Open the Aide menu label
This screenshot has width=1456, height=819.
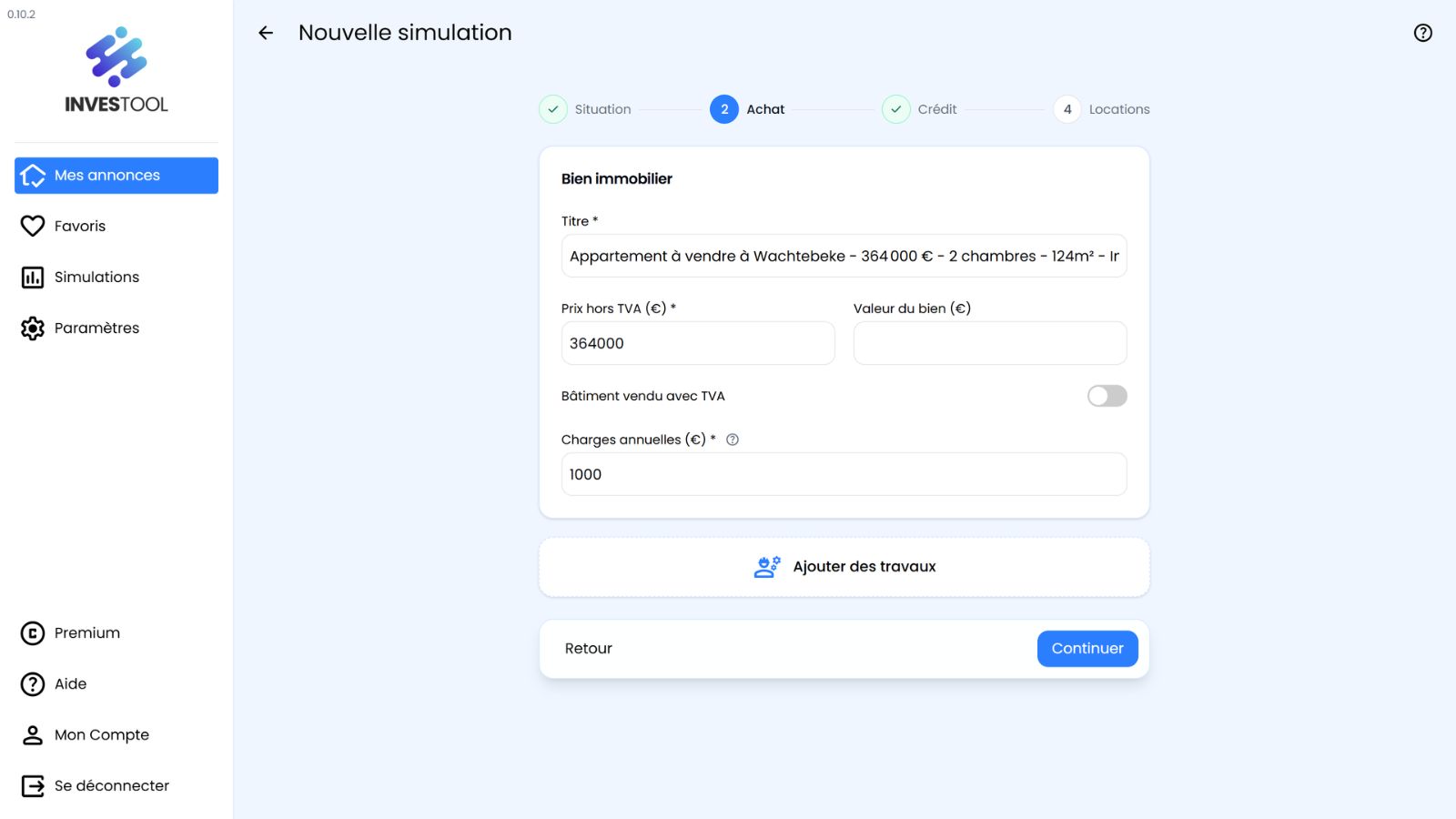pyautogui.click(x=71, y=684)
